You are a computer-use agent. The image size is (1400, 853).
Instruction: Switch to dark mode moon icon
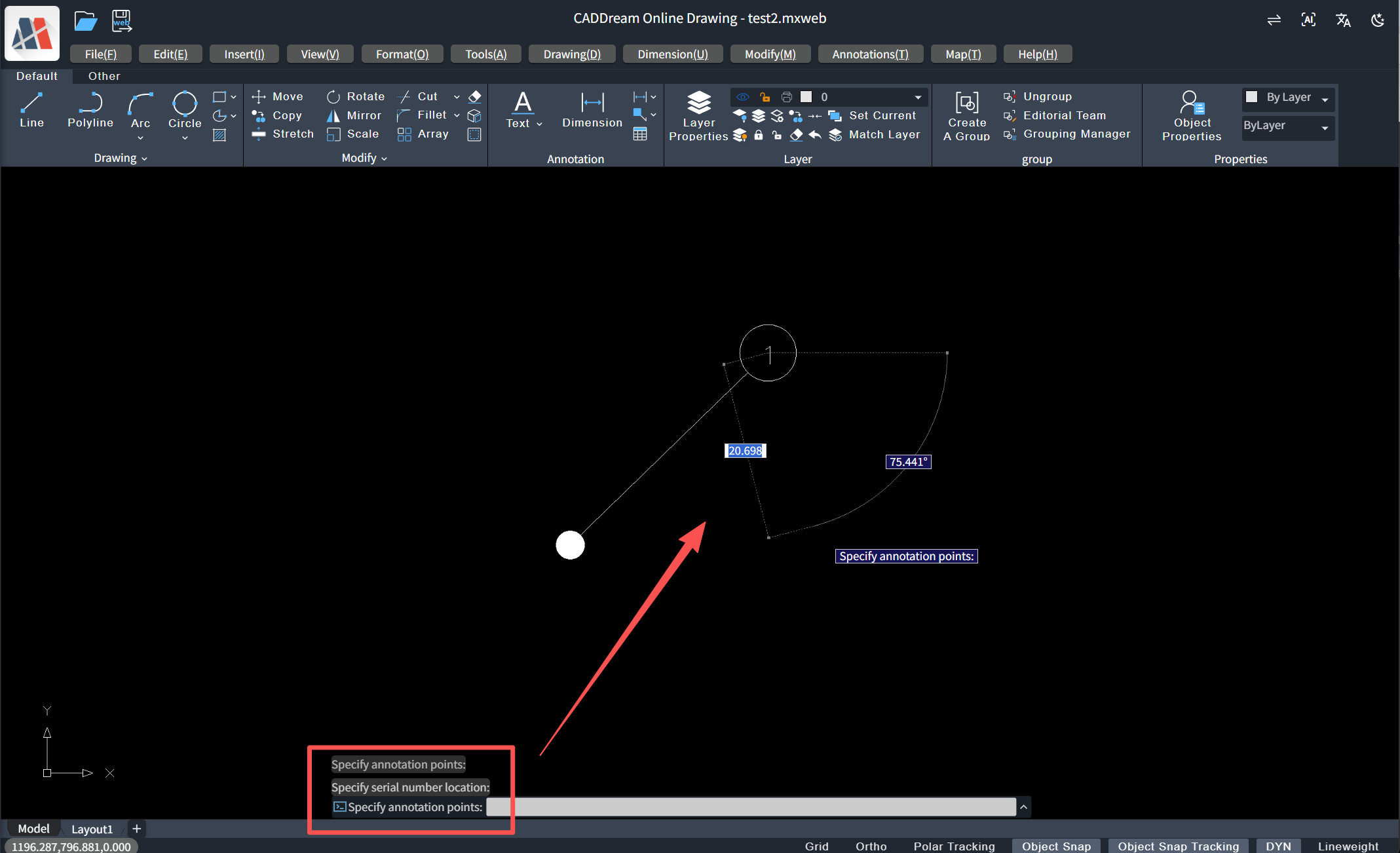pos(1378,20)
